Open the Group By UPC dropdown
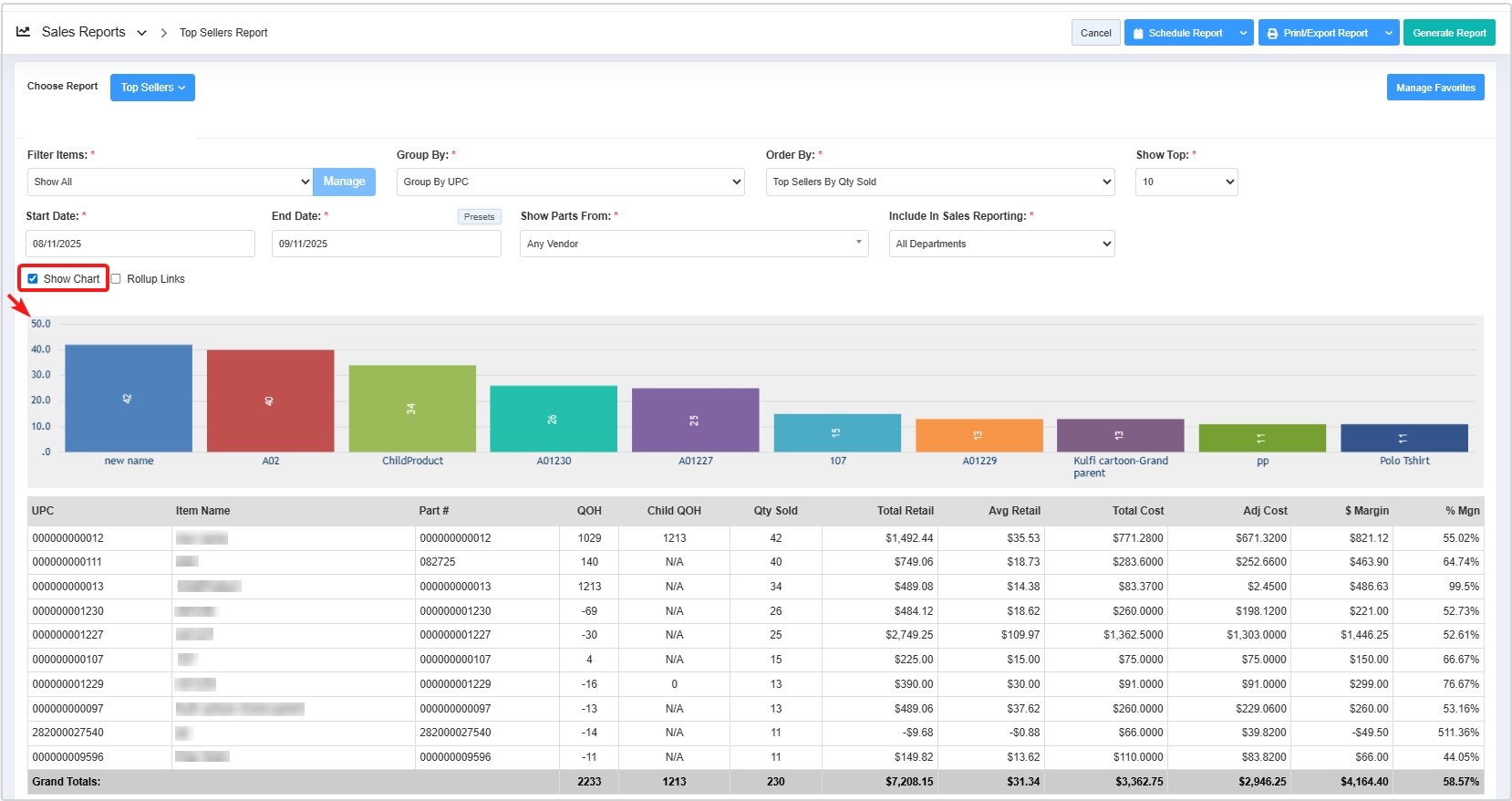 570,182
